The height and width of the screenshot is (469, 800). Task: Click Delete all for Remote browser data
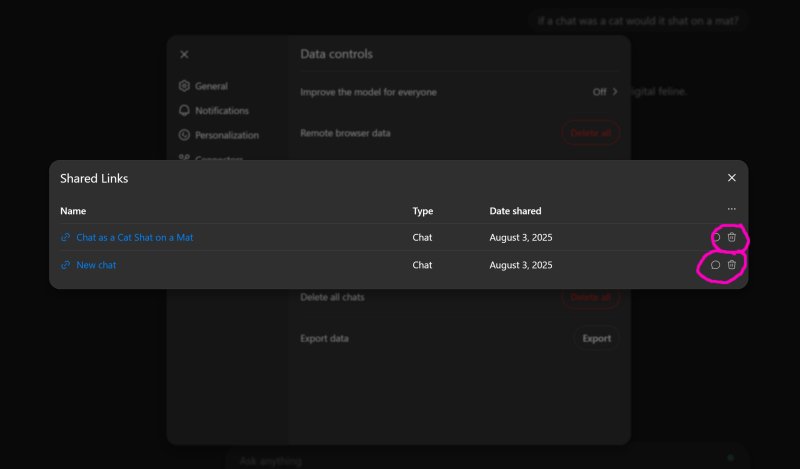click(590, 132)
